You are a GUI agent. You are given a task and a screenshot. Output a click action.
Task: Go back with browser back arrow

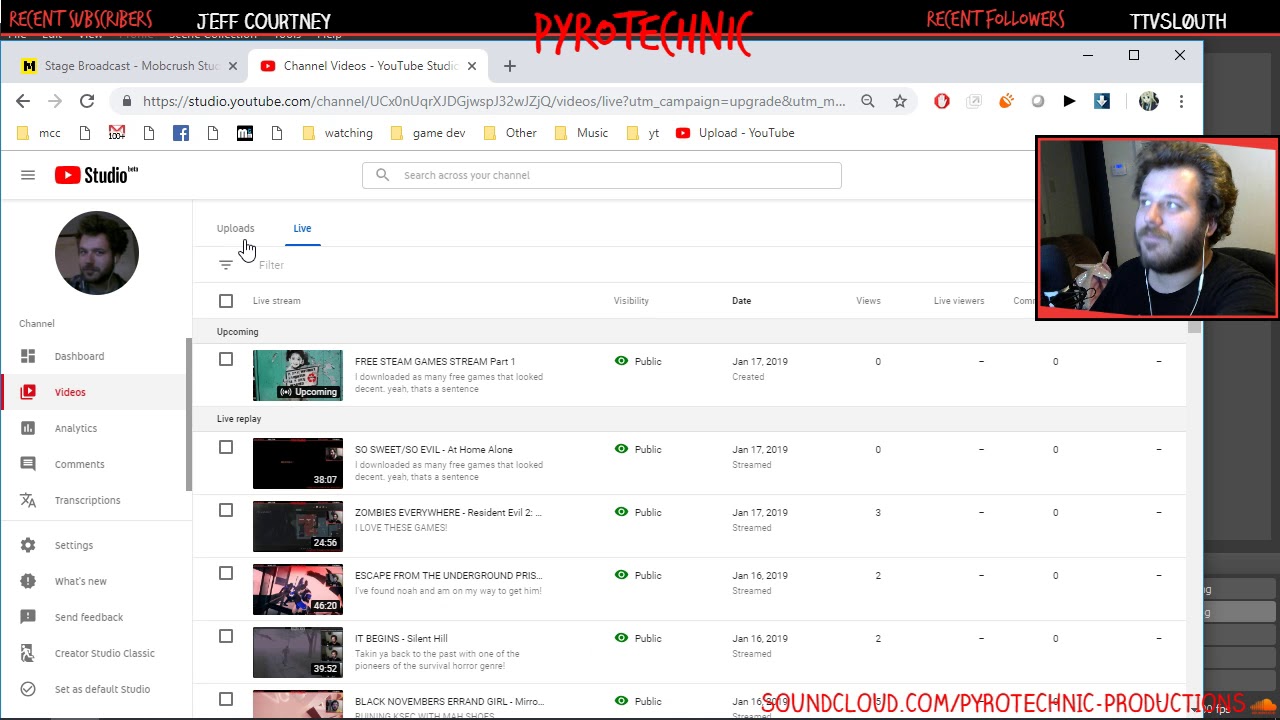23,101
